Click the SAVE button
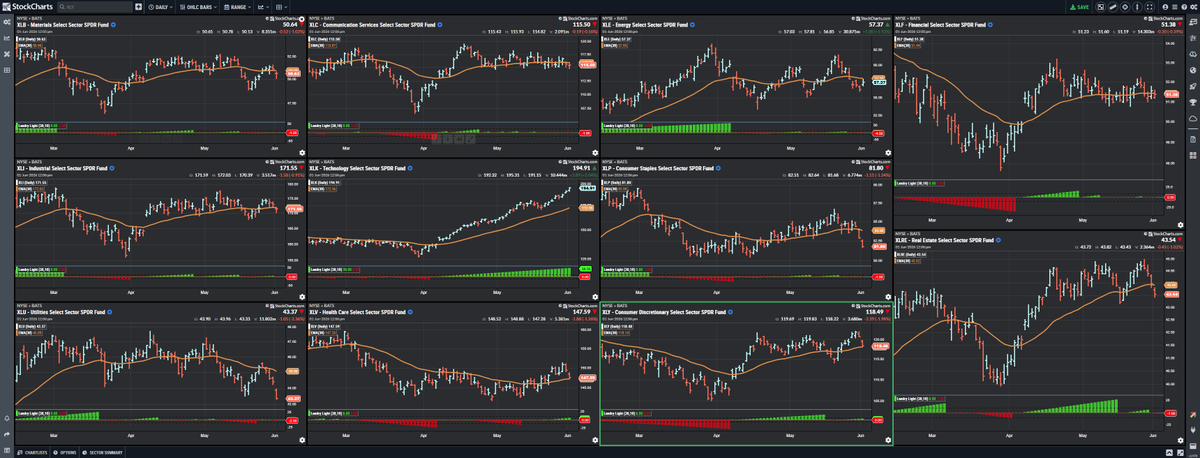 (1079, 7)
